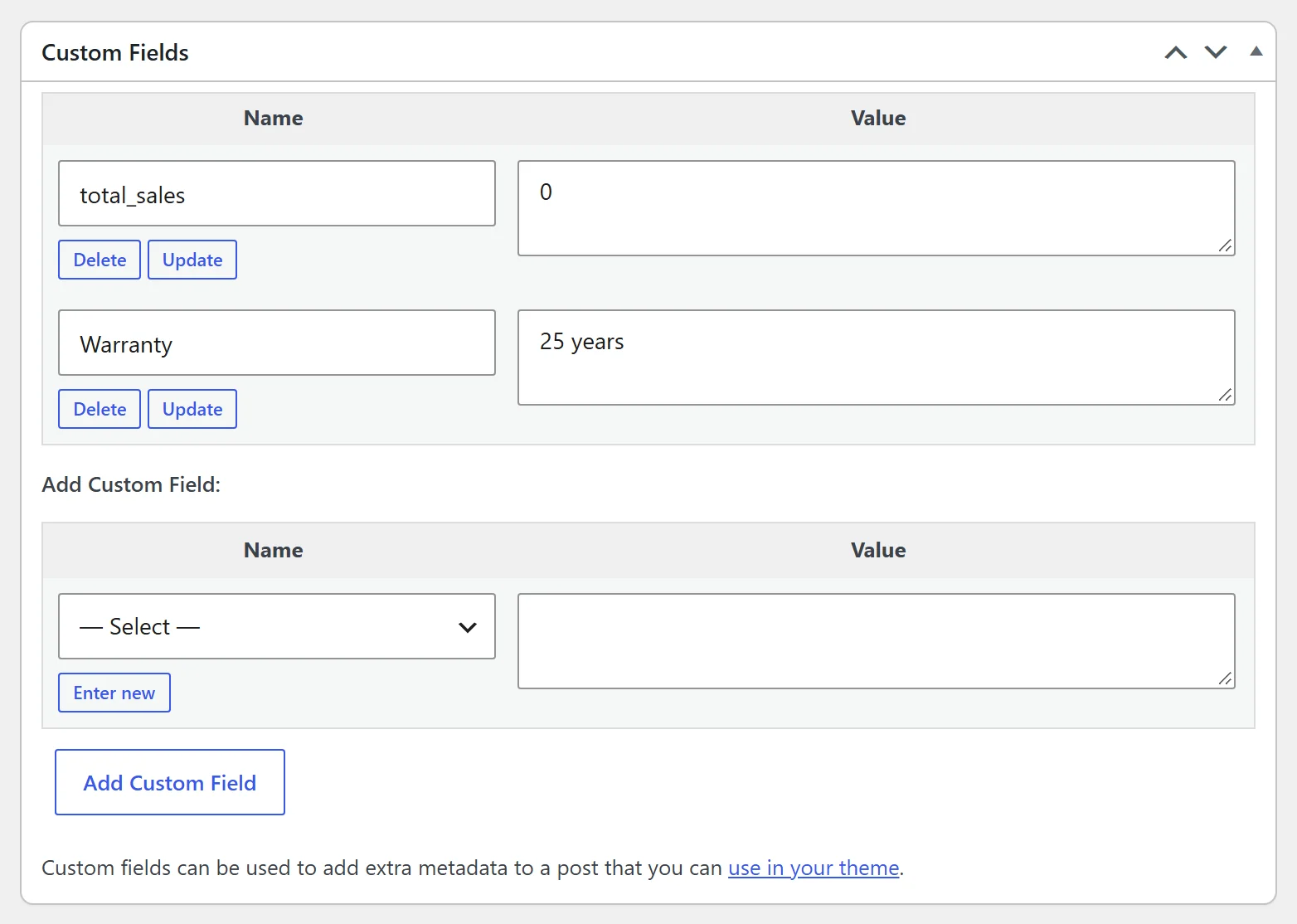Focus the total_sales value textarea
Image resolution: width=1297 pixels, height=924 pixels.
[x=877, y=208]
